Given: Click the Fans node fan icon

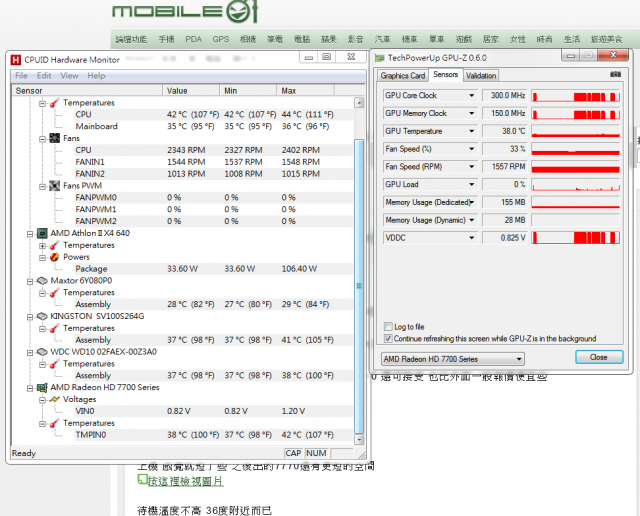Looking at the screenshot, I should pyautogui.click(x=54, y=138).
